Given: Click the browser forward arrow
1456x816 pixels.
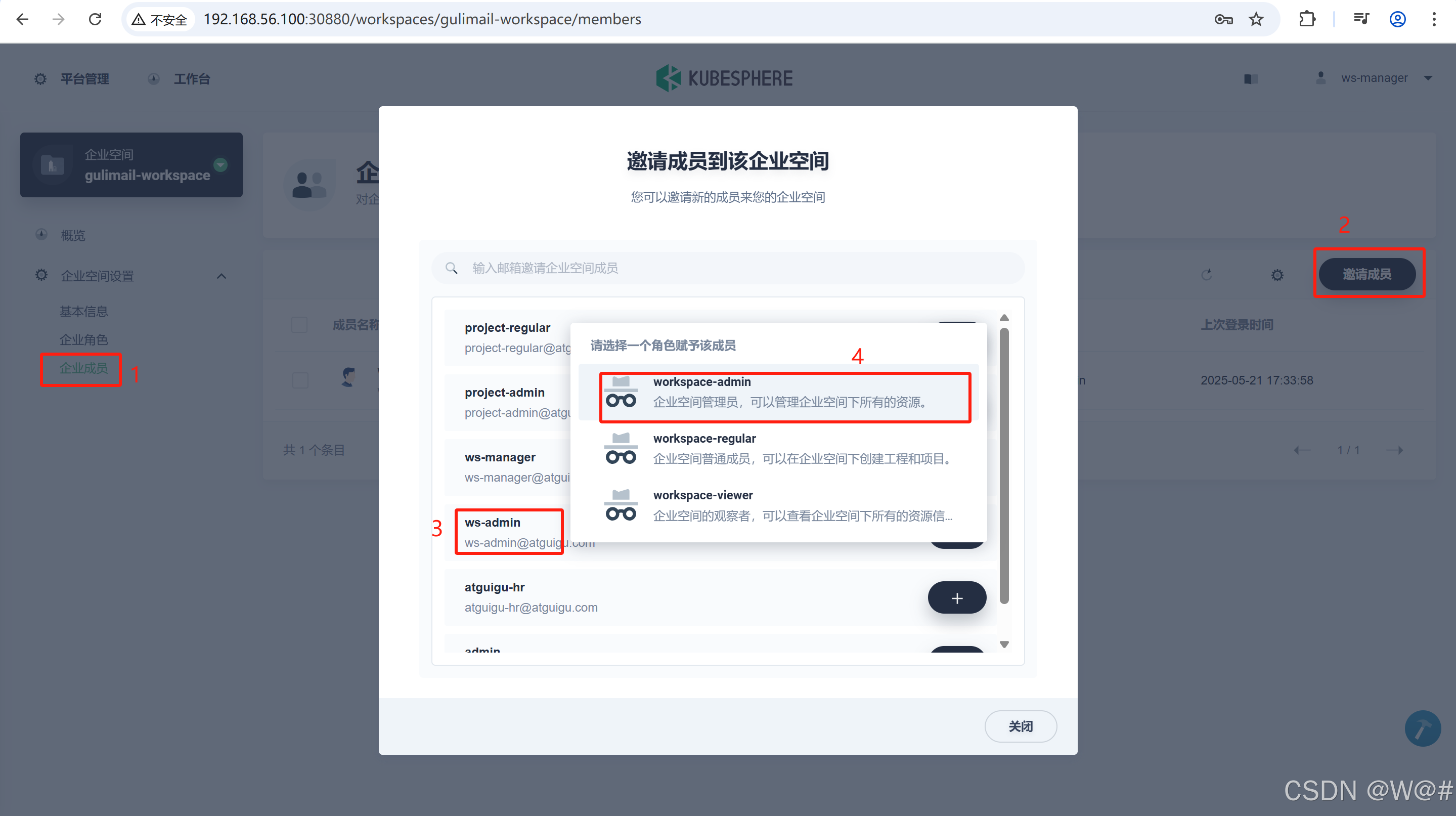Looking at the screenshot, I should tap(59, 19).
